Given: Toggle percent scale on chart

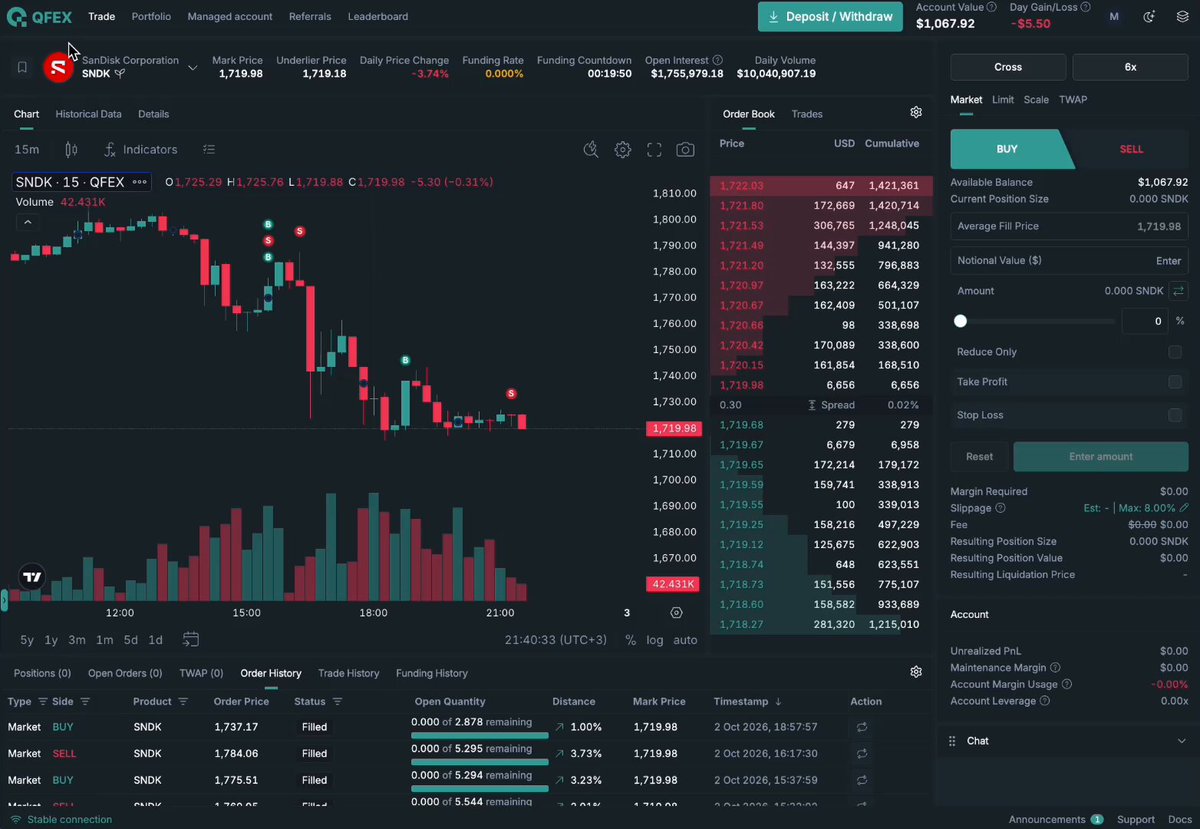Looking at the screenshot, I should 630,640.
